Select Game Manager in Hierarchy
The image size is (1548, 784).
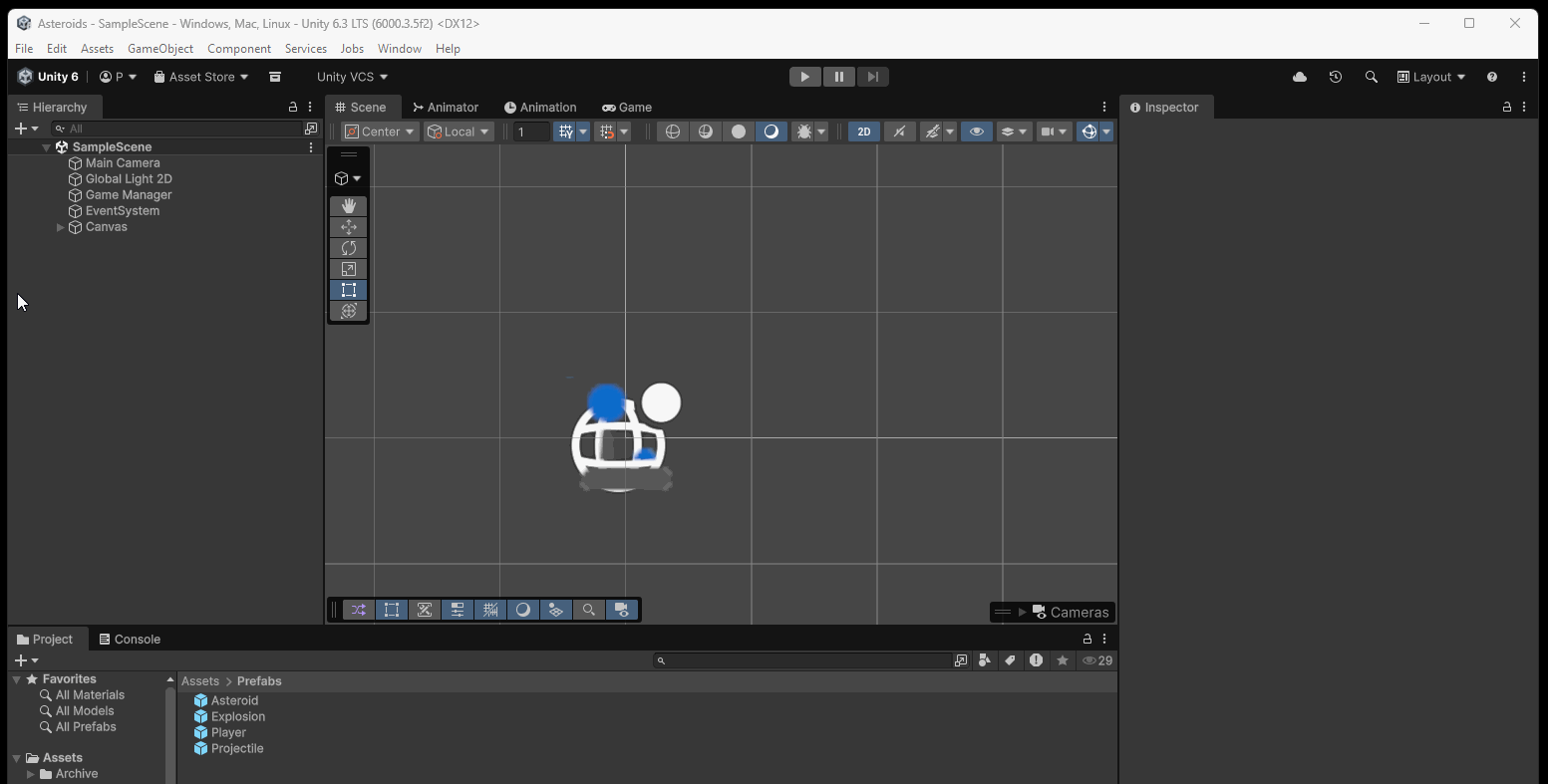129,194
